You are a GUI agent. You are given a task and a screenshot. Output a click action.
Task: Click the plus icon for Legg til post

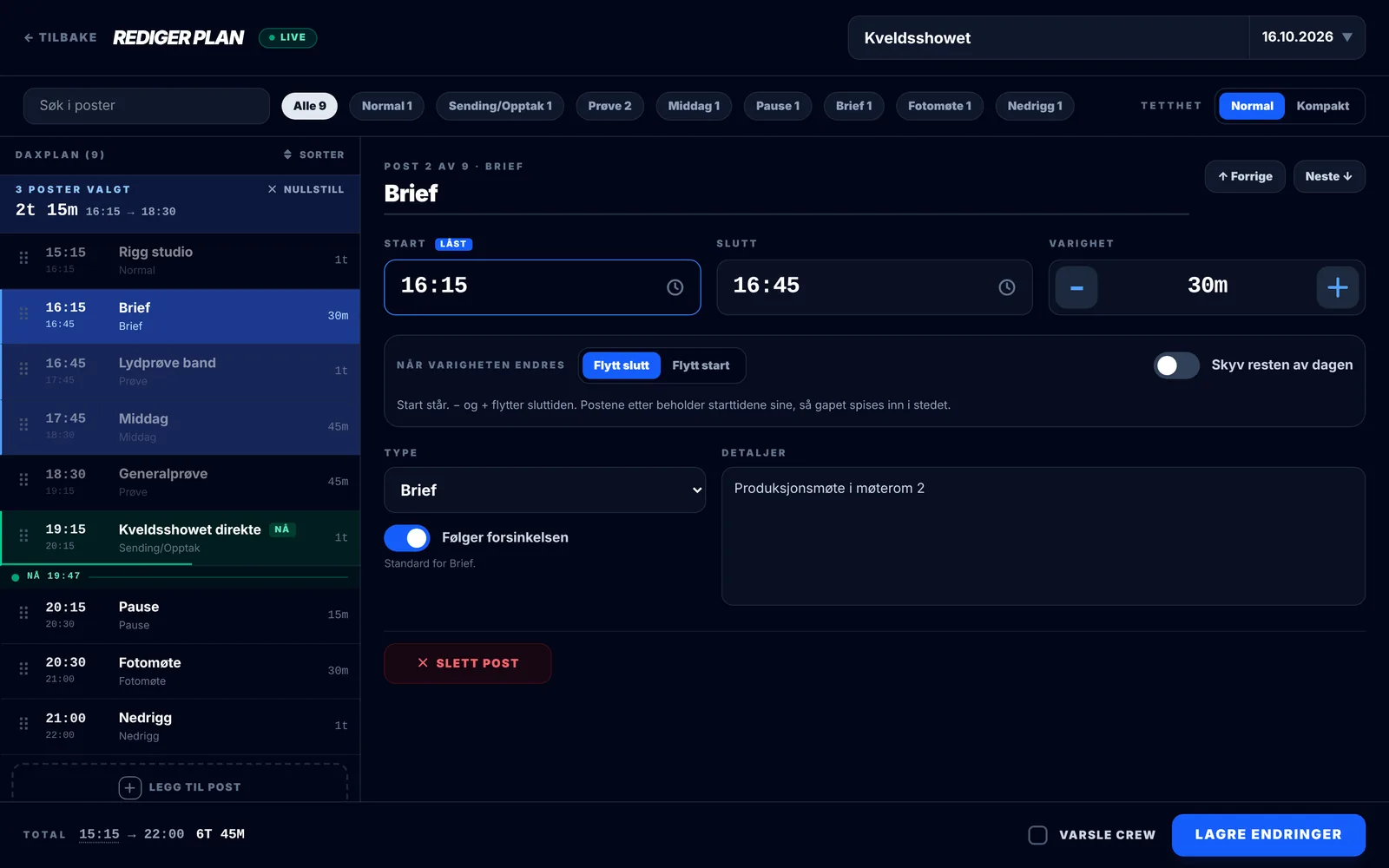130,787
